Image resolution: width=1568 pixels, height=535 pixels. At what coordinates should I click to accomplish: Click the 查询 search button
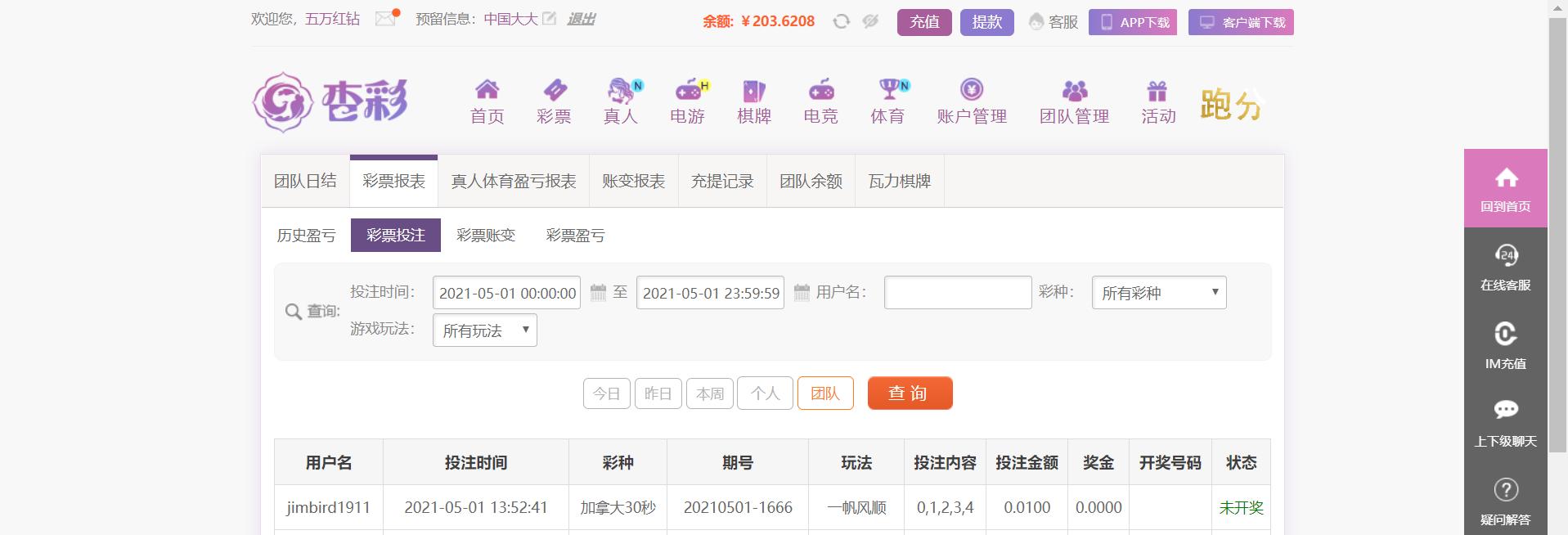(910, 393)
